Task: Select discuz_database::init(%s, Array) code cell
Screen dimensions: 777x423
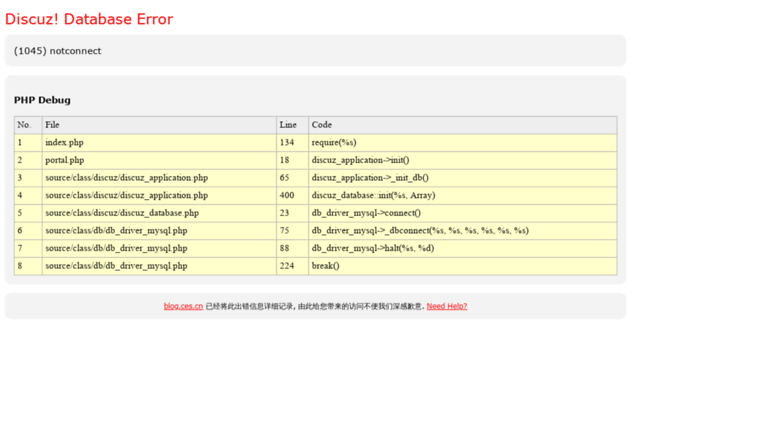Action: [463, 196]
